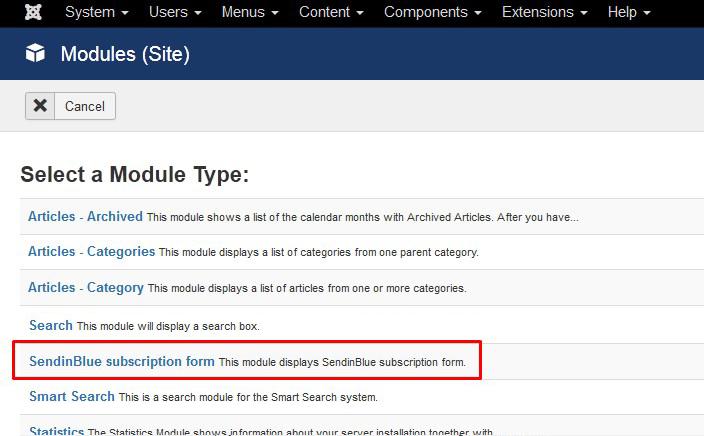704x436 pixels.
Task: Pick the Search module type
Action: [51, 325]
